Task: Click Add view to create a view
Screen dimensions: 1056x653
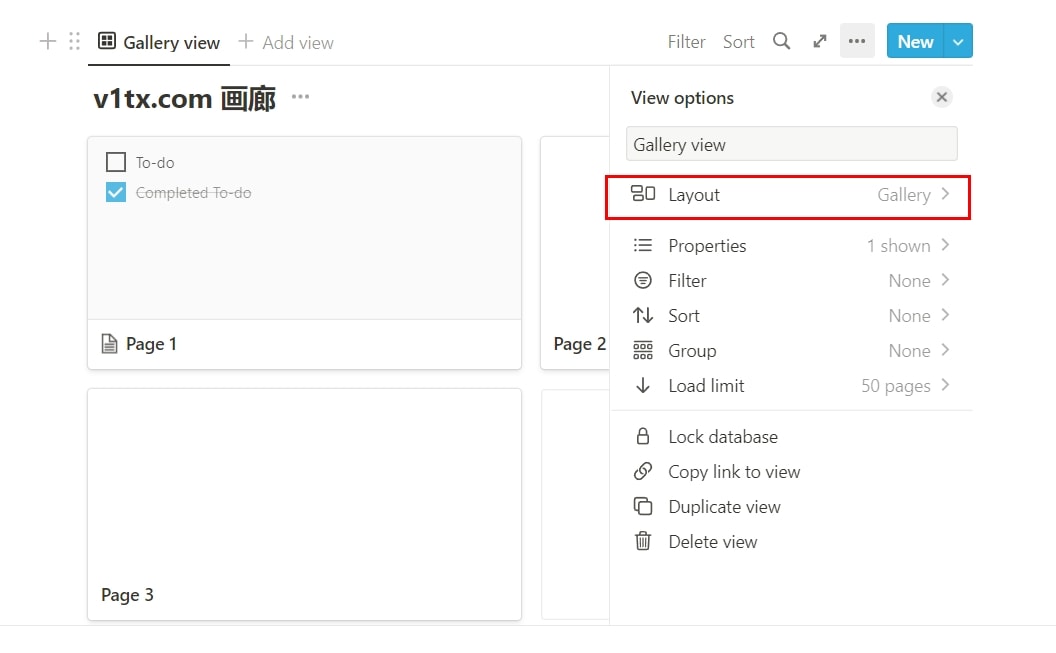Action: (286, 42)
